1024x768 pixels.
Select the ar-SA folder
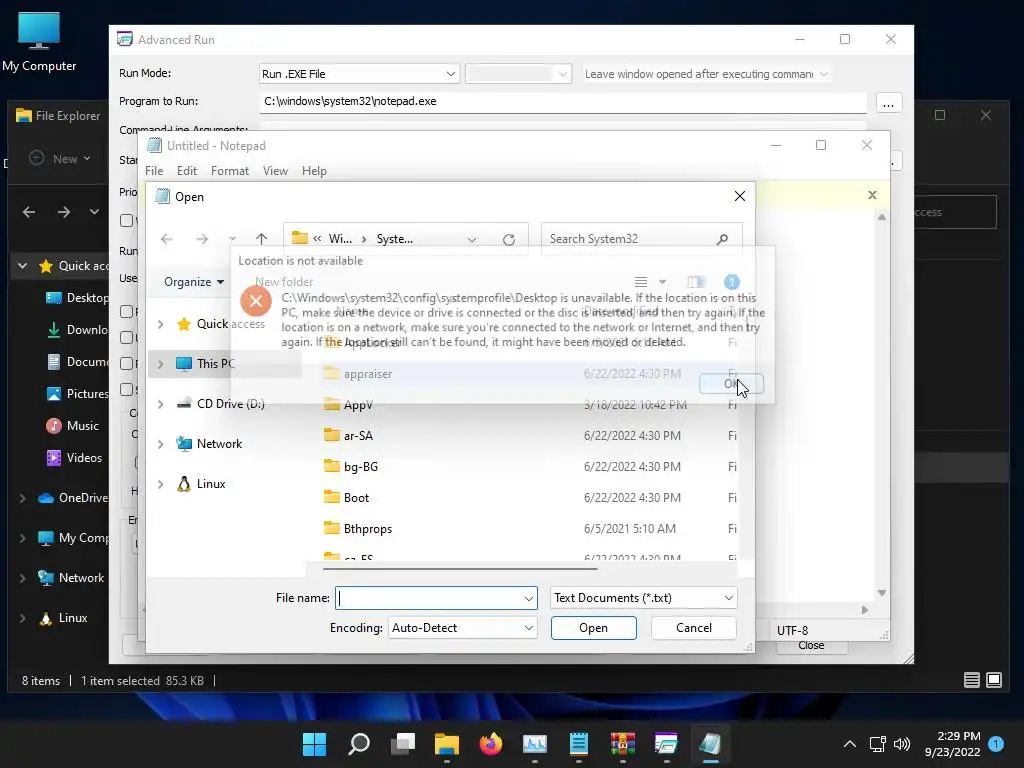pyautogui.click(x=358, y=436)
